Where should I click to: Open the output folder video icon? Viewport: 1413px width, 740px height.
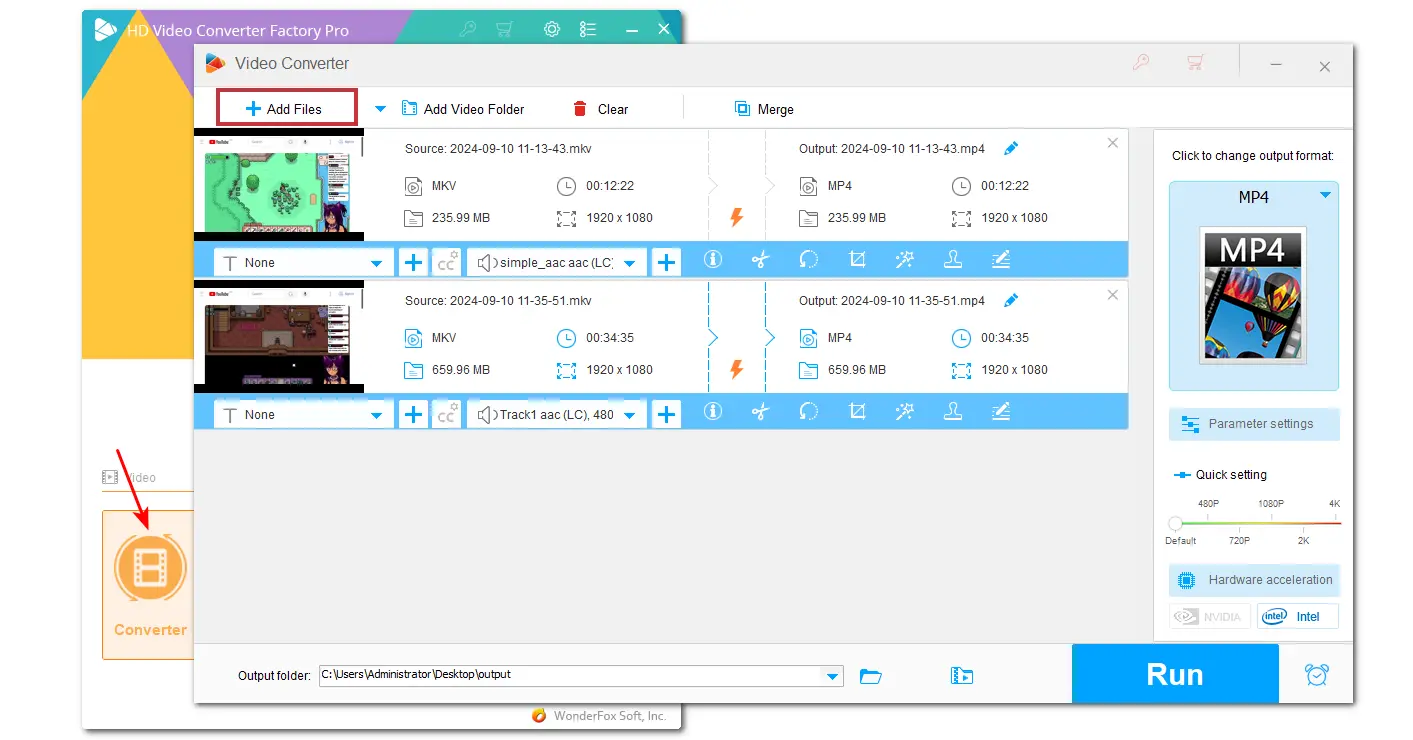pyautogui.click(x=962, y=676)
